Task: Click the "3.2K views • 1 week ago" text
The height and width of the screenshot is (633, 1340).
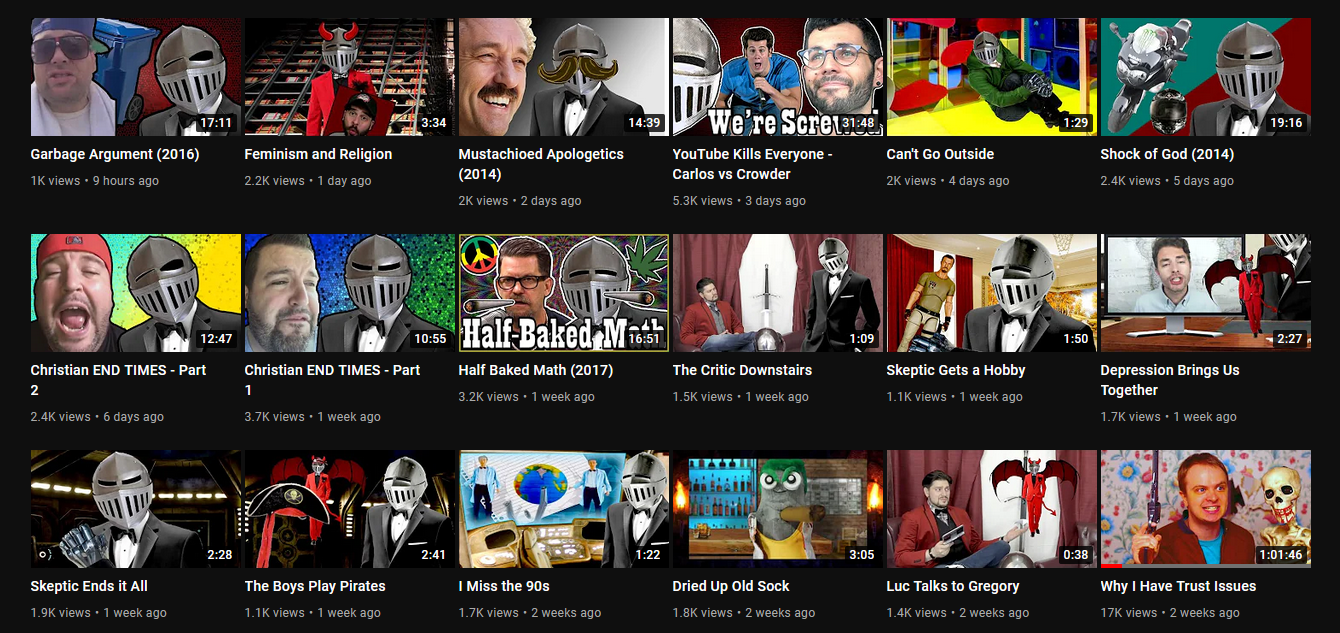Action: (527, 397)
